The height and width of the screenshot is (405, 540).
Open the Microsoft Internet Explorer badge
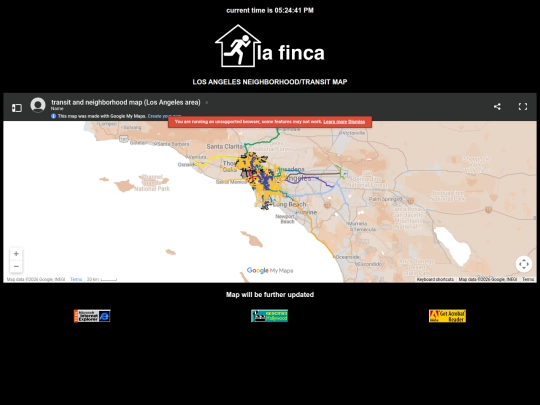pyautogui.click(x=92, y=316)
